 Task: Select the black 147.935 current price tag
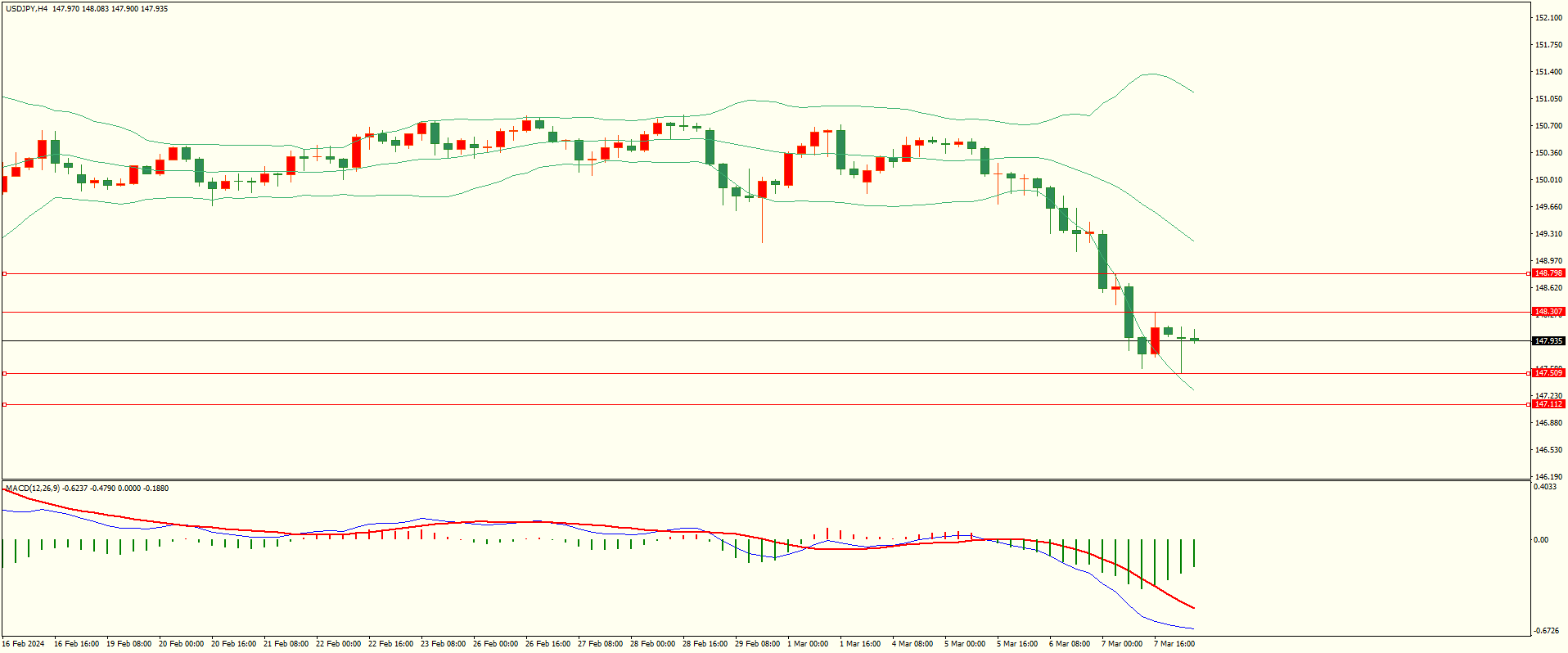pos(1548,341)
